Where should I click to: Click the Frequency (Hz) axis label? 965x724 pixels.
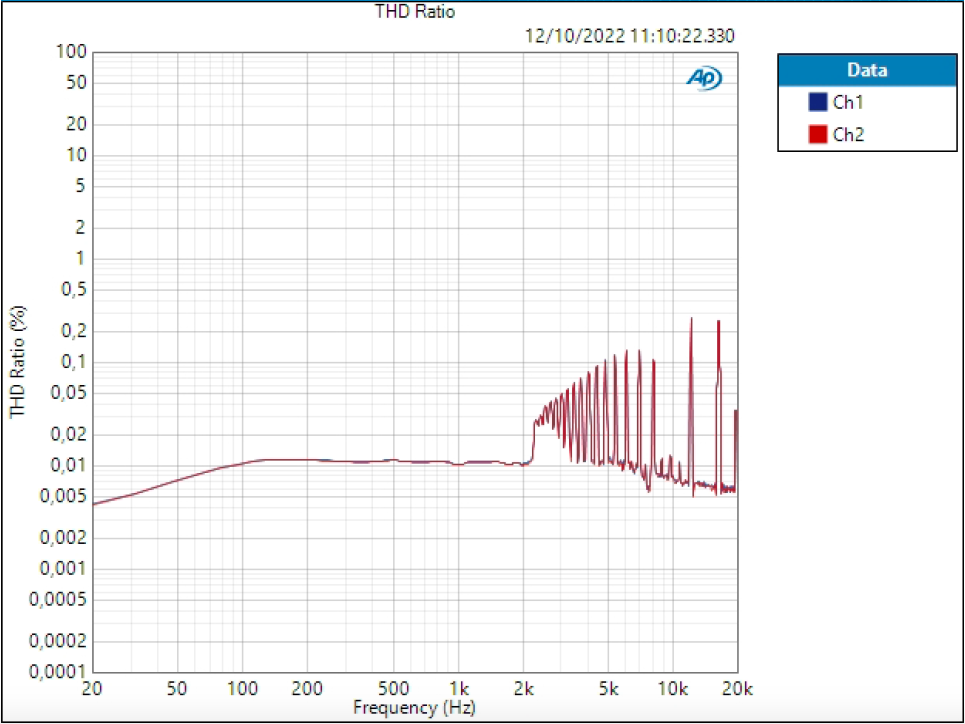(414, 707)
